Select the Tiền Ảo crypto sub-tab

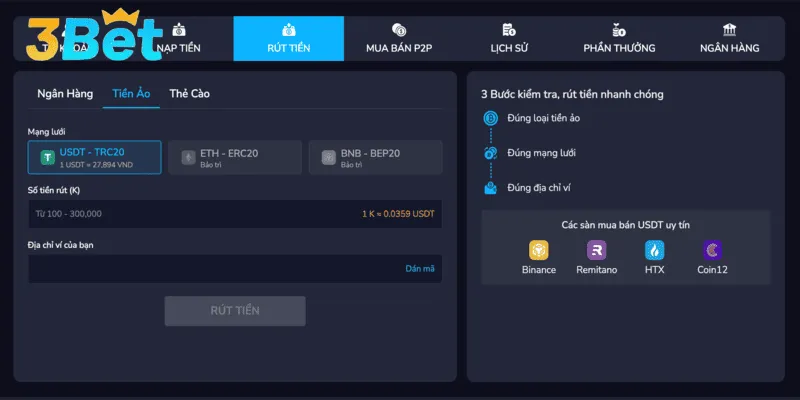pyautogui.click(x=131, y=94)
